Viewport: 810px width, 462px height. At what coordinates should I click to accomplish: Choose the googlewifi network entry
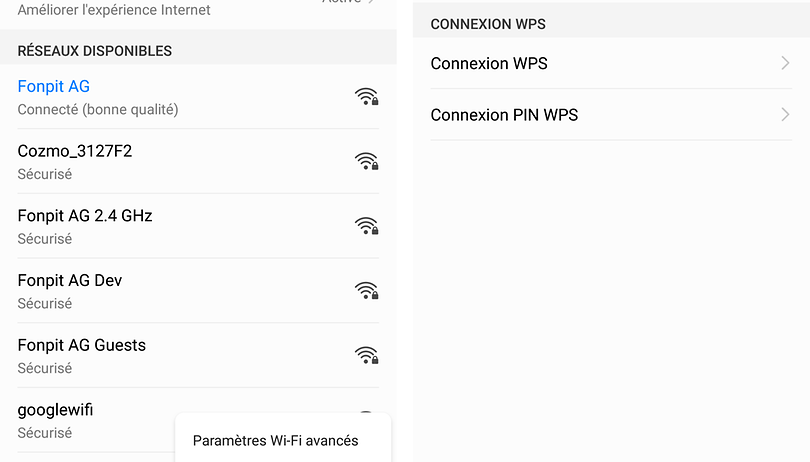[88, 420]
